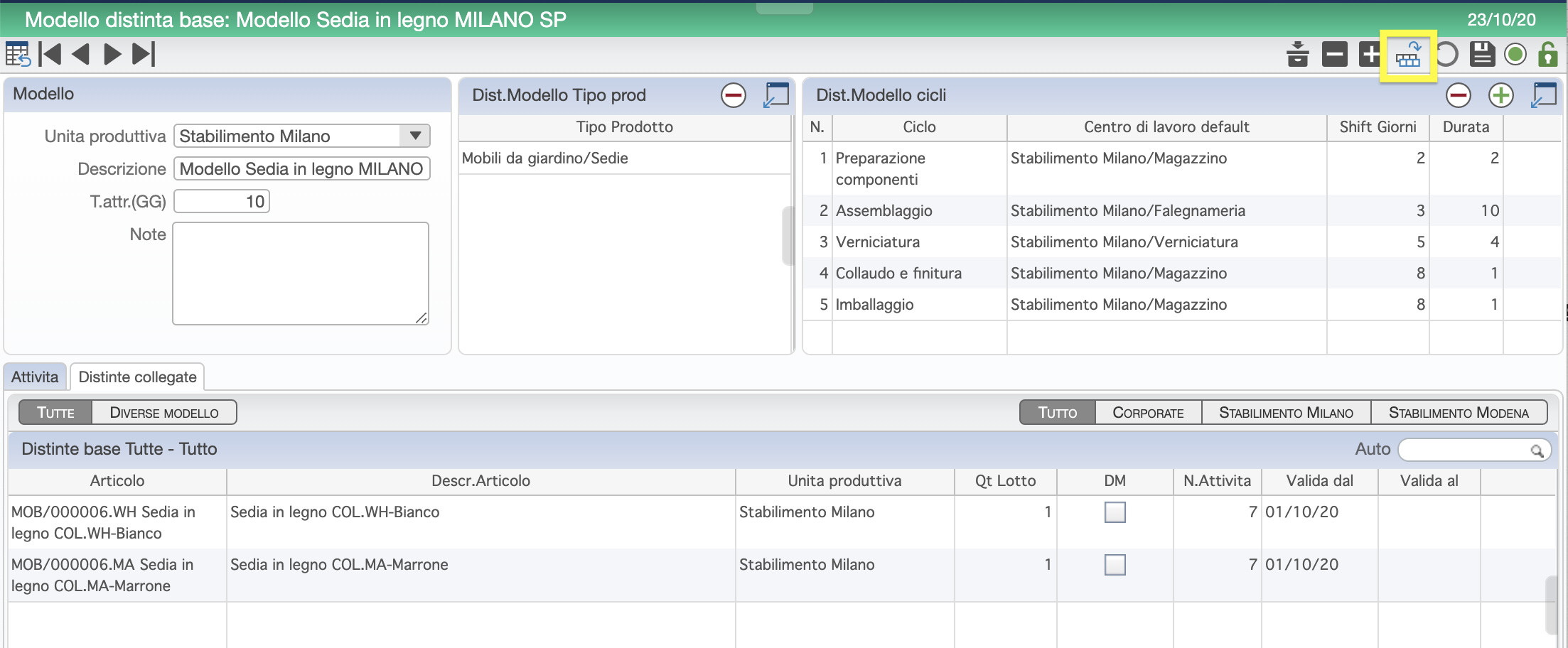Viewport: 1568px width, 648px height.
Task: Sort by Descr.Articolo column header
Action: [481, 481]
